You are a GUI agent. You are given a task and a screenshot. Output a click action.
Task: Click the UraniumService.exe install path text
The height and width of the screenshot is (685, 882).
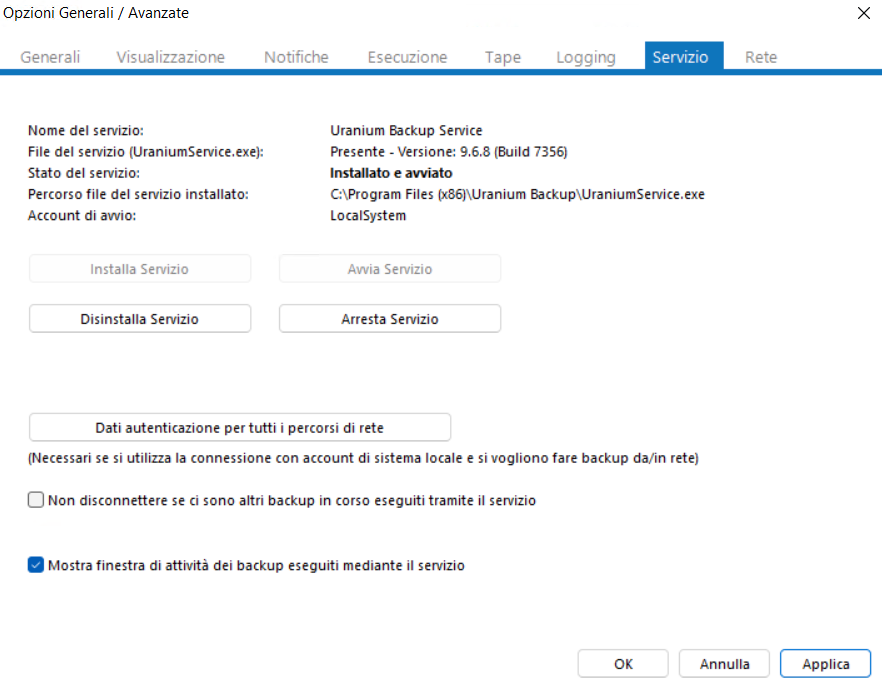[x=517, y=194]
